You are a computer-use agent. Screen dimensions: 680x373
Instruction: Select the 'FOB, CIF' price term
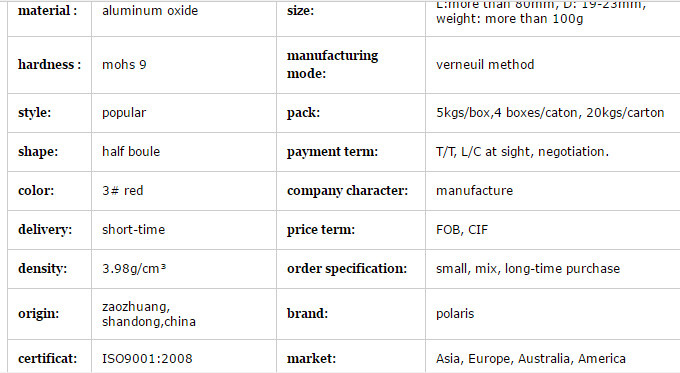[x=462, y=229]
